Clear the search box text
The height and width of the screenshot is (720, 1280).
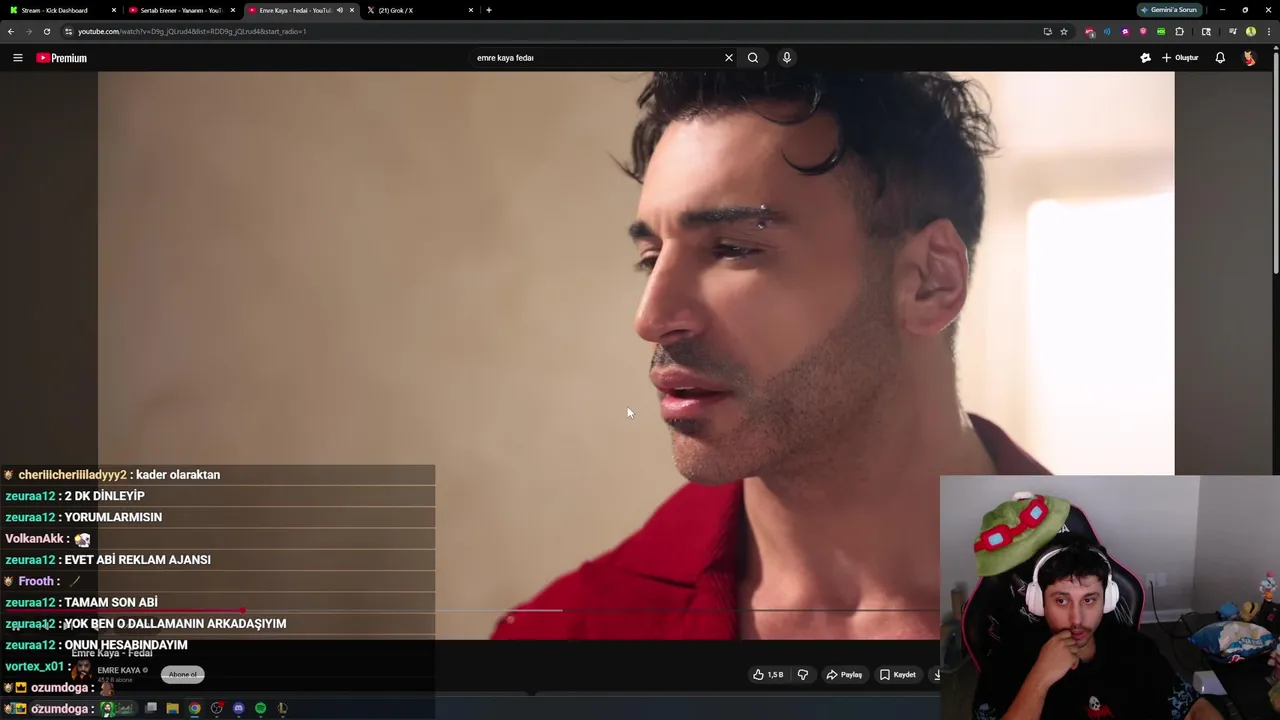click(729, 58)
